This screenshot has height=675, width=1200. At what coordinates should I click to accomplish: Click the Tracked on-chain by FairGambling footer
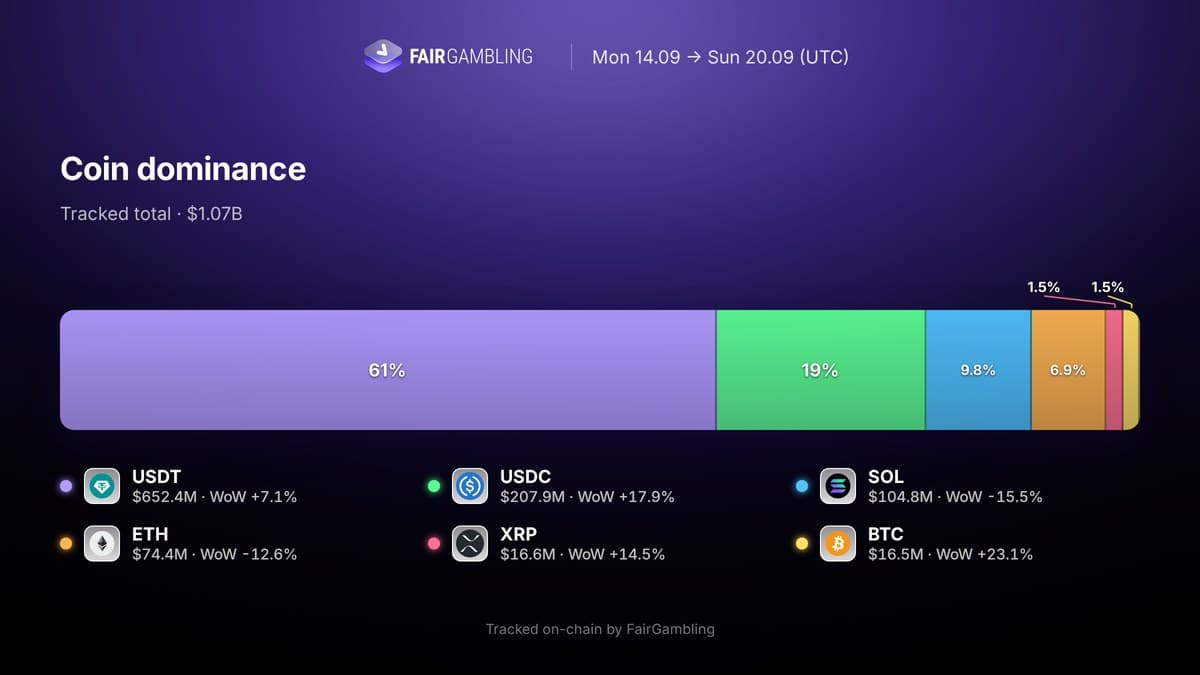point(600,629)
